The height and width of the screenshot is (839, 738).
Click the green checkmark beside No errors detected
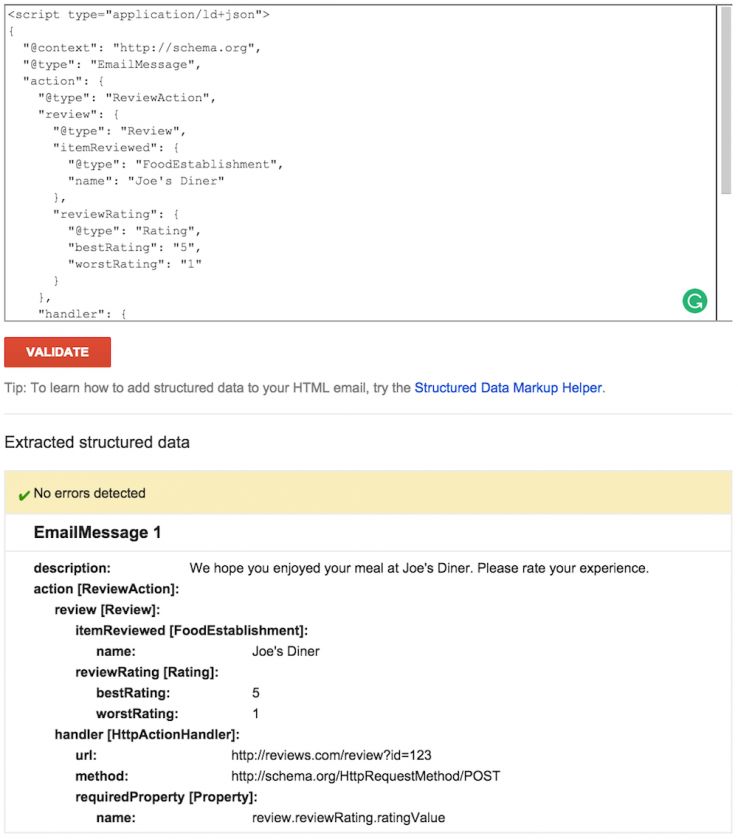click(22, 494)
